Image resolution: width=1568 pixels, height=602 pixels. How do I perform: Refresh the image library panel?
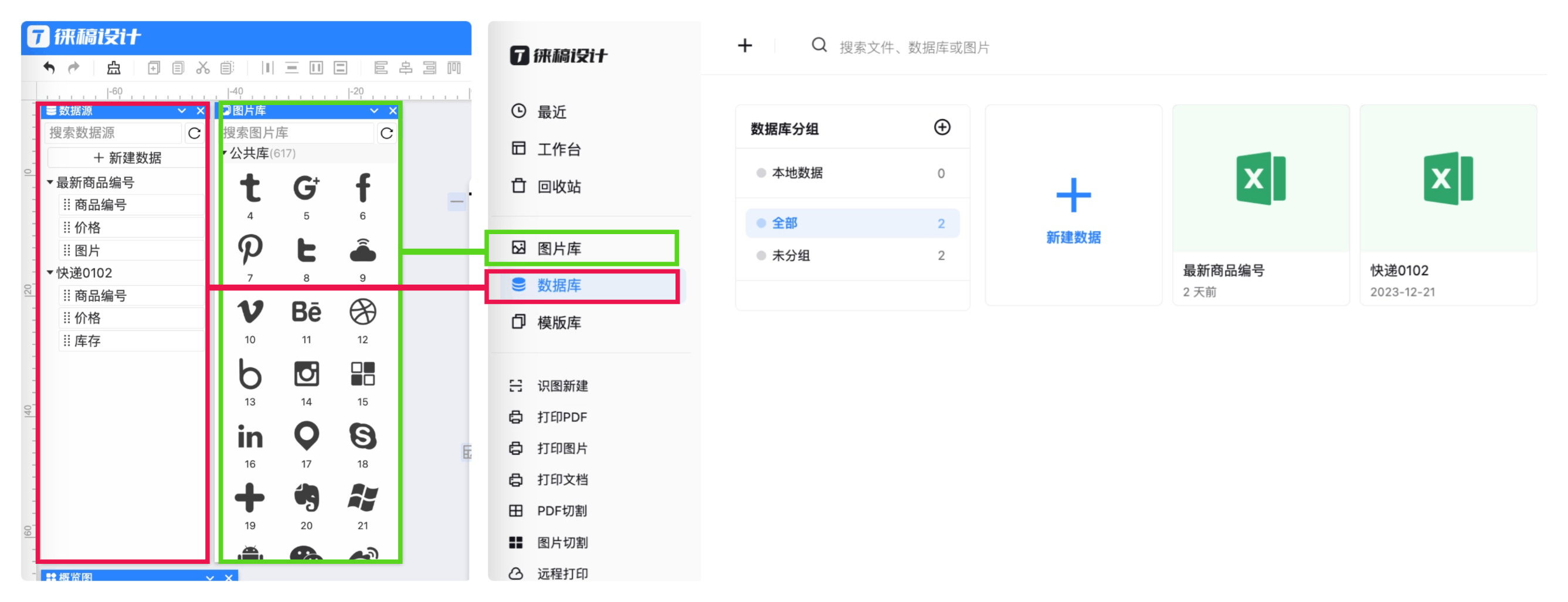(386, 133)
